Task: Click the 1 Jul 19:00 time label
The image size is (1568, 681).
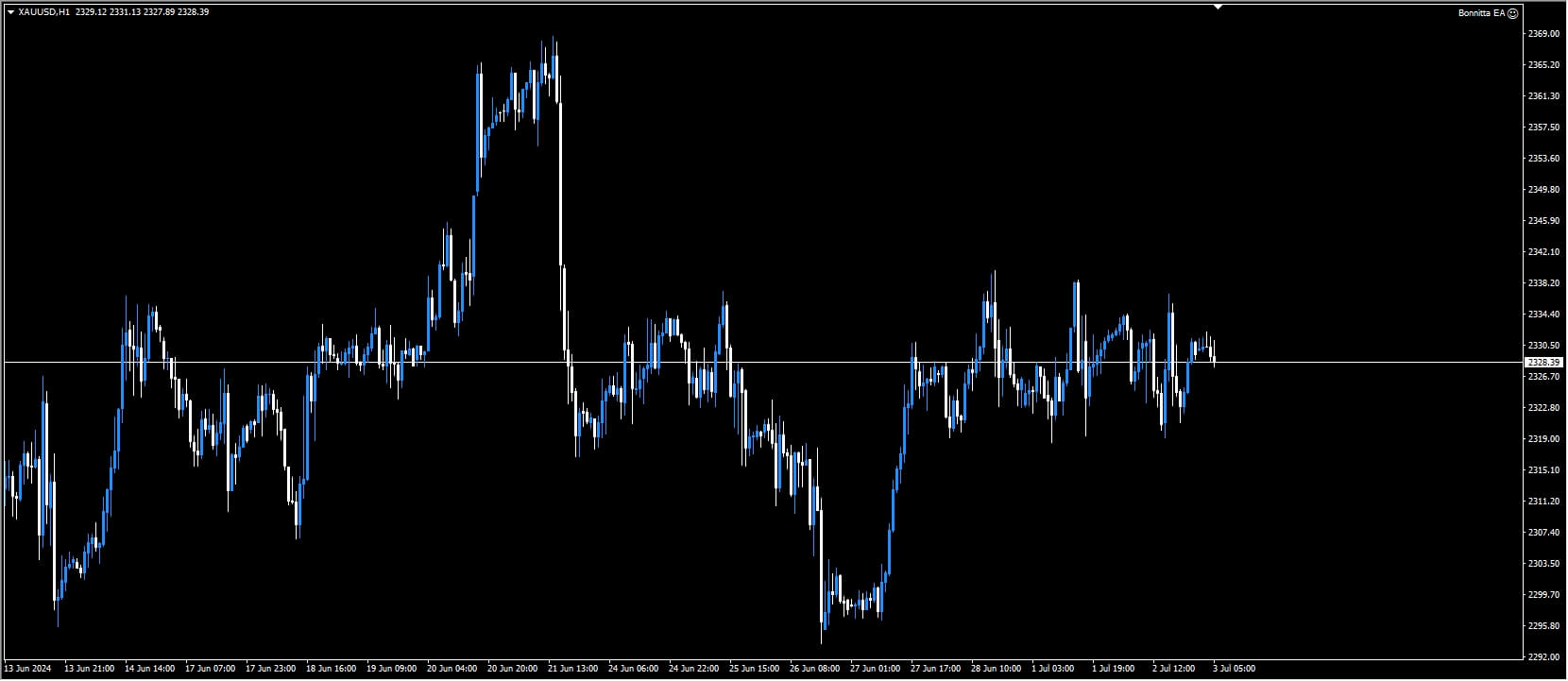Action: [x=1113, y=669]
